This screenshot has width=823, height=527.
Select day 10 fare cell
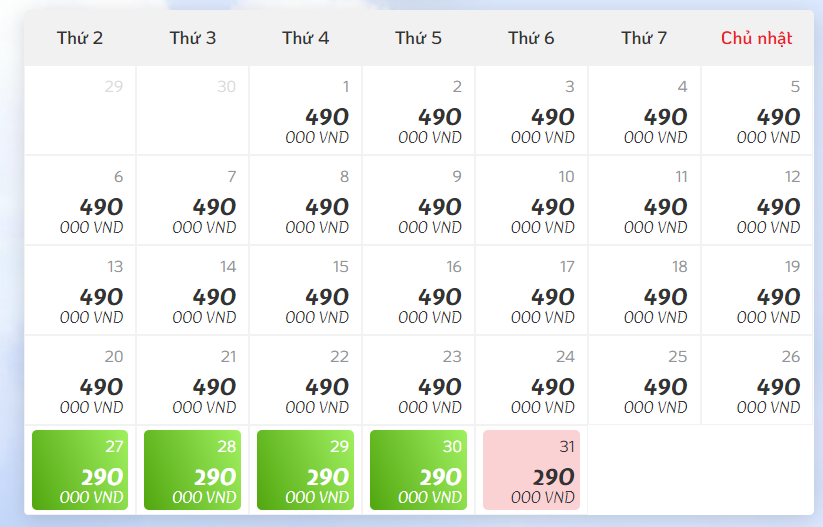pyautogui.click(x=531, y=201)
